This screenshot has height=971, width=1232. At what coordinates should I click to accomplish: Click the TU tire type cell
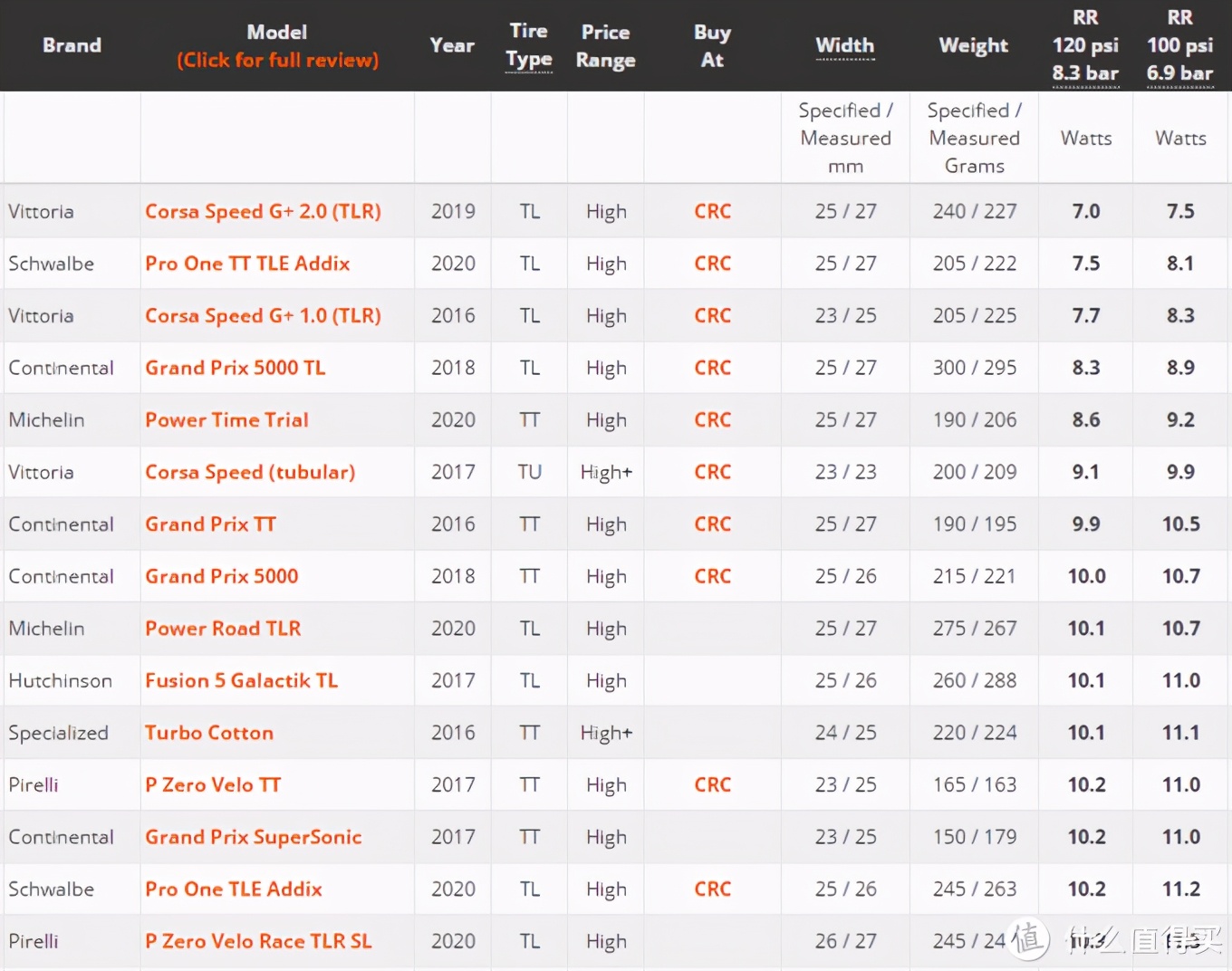[x=530, y=472]
